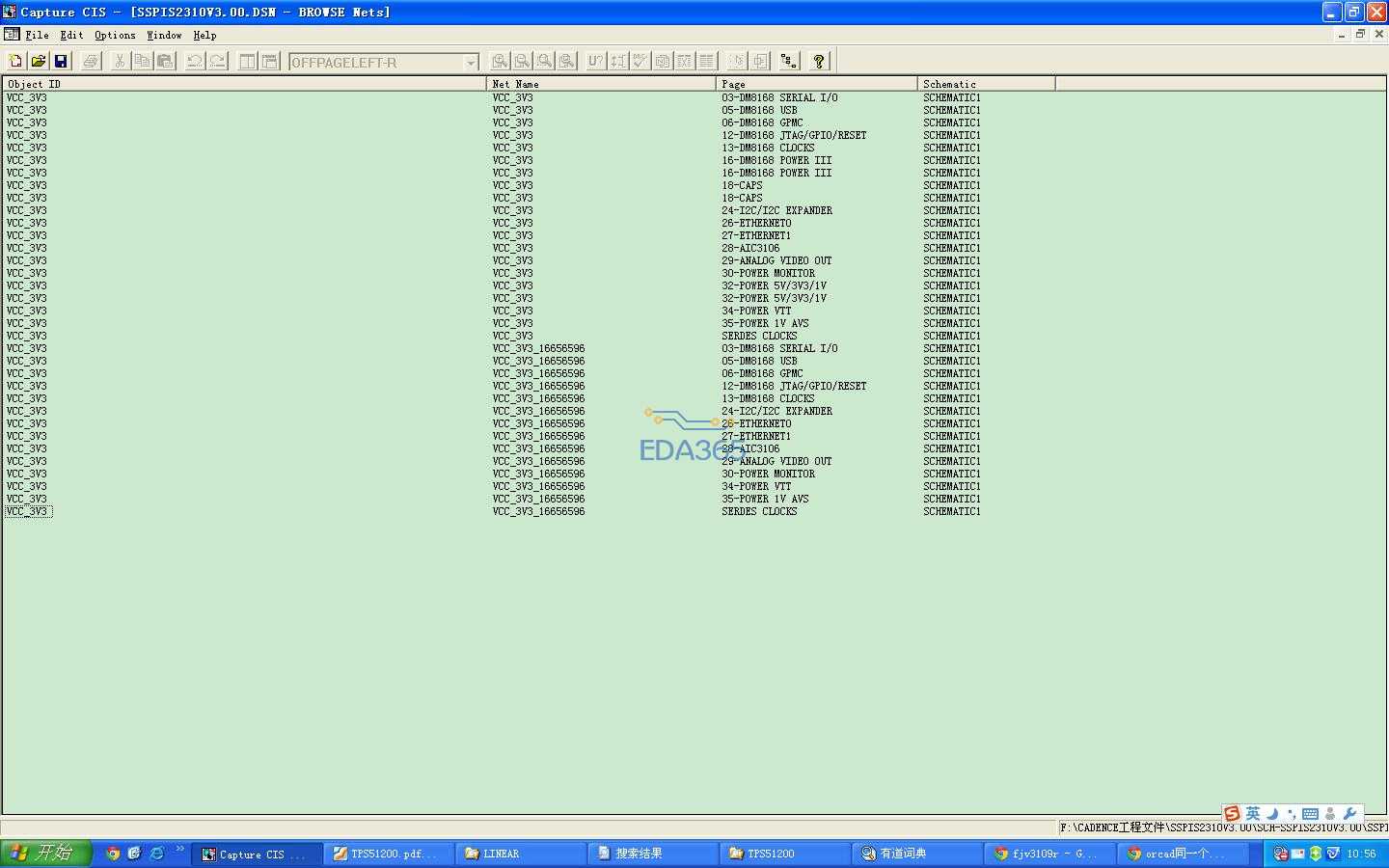Cut the selection with the scissors icon
This screenshot has width=1389, height=868.
(x=120, y=62)
